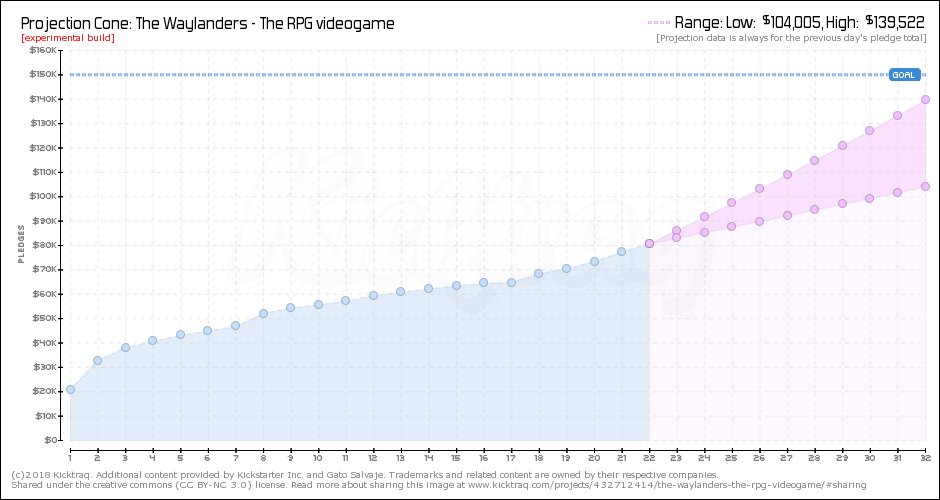Image resolution: width=940 pixels, height=500 pixels.
Task: Click the high projection point at day 24
Action: 704,216
